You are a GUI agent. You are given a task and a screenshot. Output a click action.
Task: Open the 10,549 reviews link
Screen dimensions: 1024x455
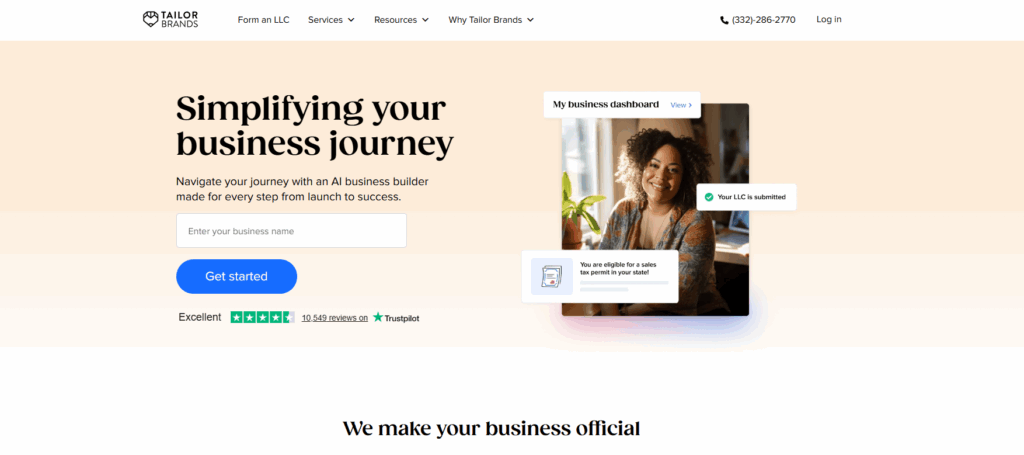pyautogui.click(x=334, y=318)
